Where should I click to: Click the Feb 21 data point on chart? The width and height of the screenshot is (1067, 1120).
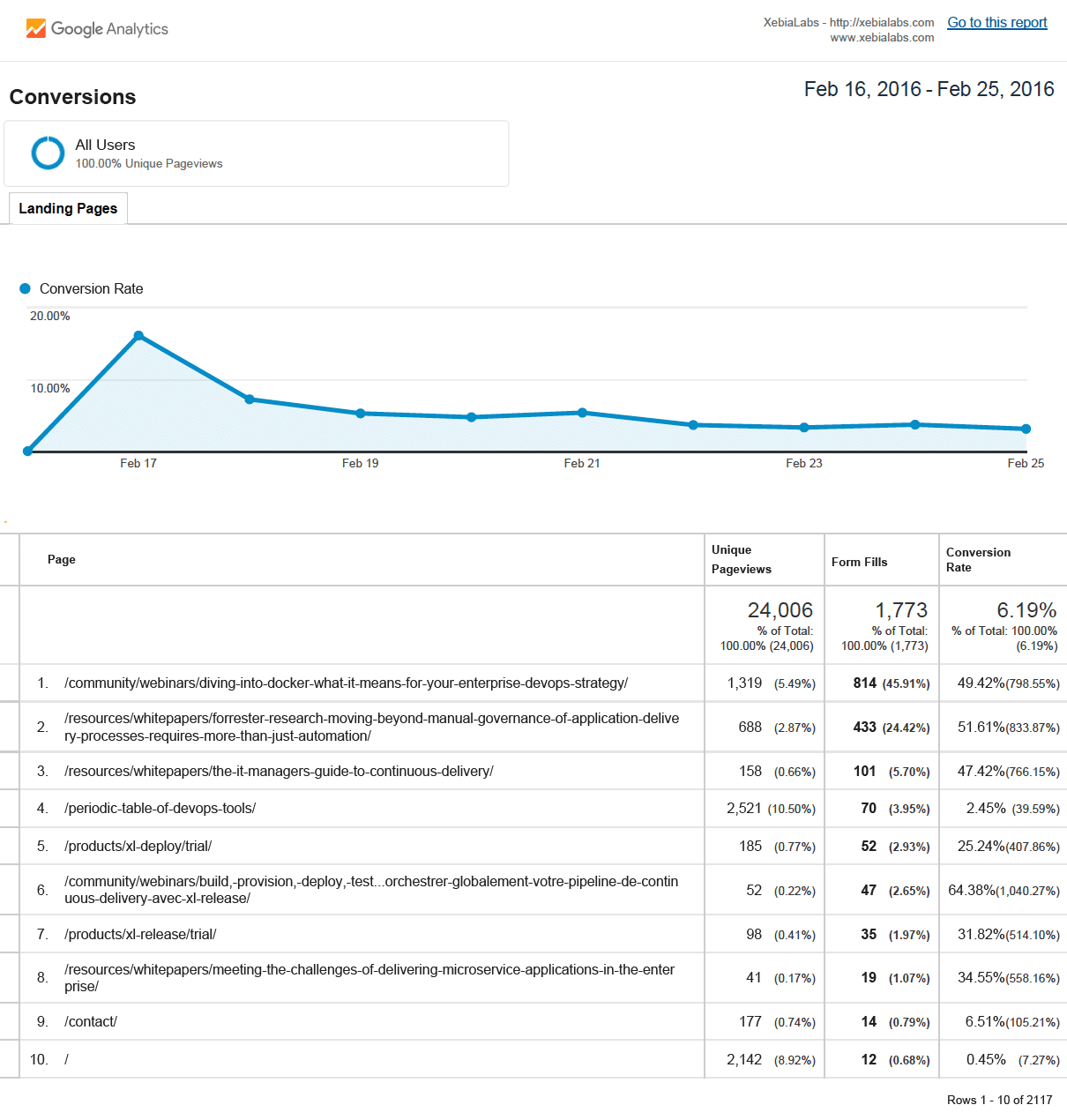pyautogui.click(x=582, y=411)
